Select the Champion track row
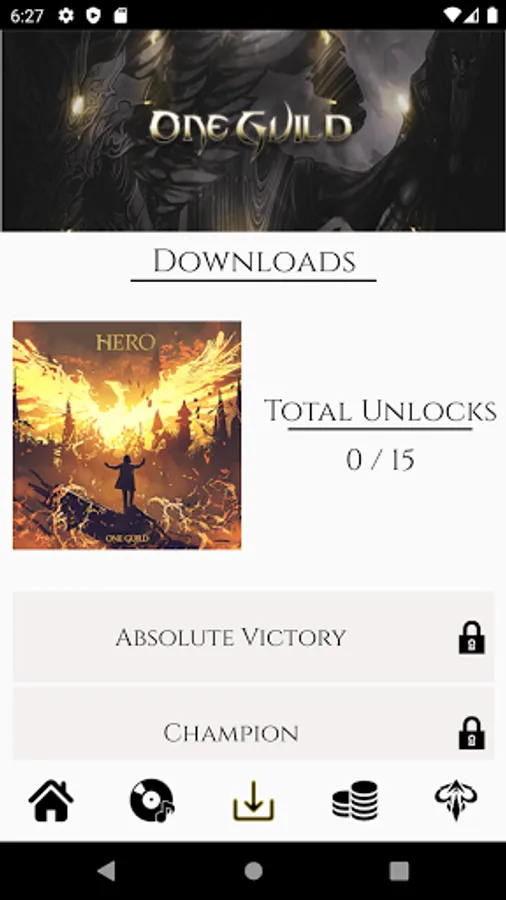 (x=253, y=724)
